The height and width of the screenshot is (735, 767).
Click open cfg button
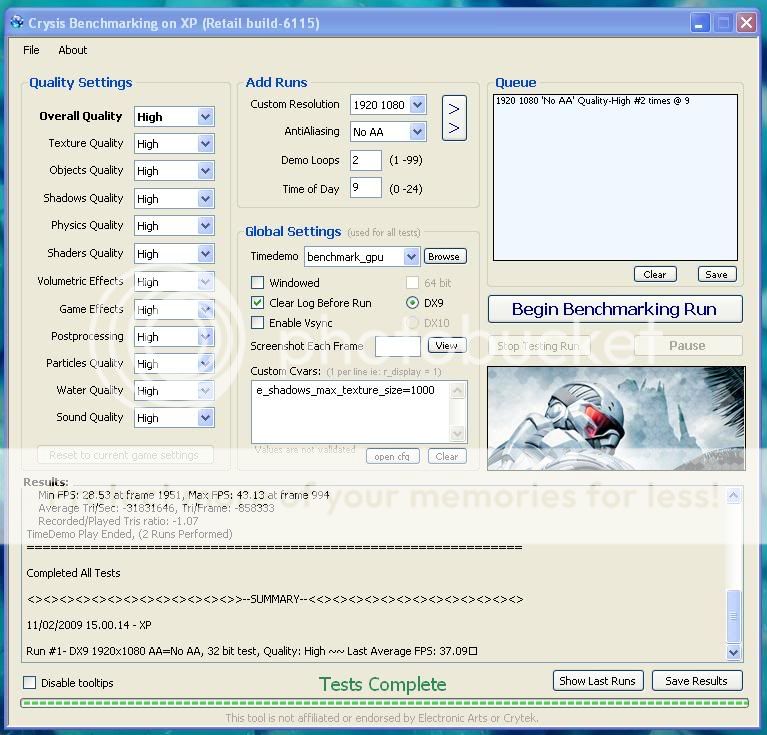pos(392,456)
